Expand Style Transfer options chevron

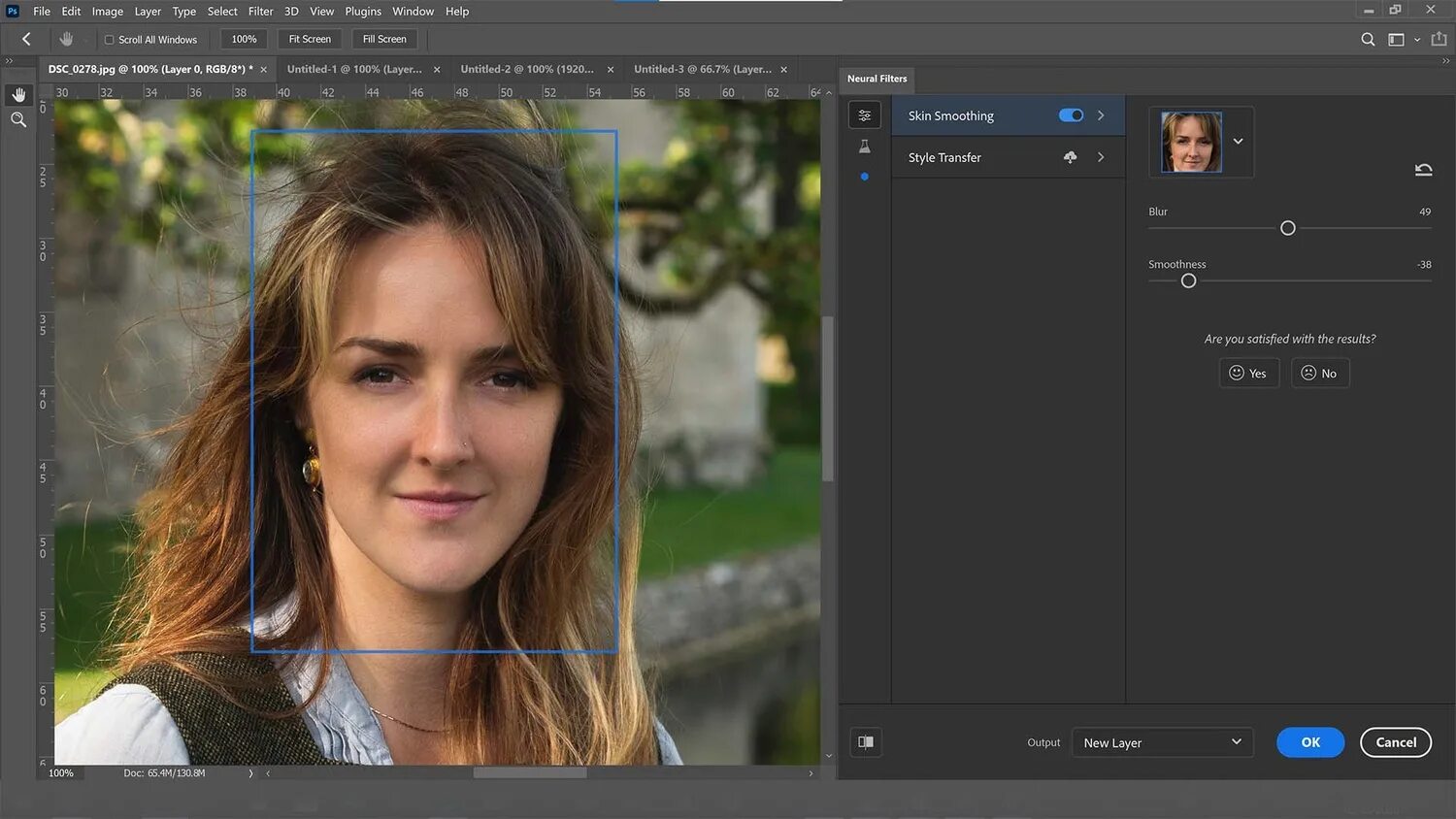(1101, 157)
